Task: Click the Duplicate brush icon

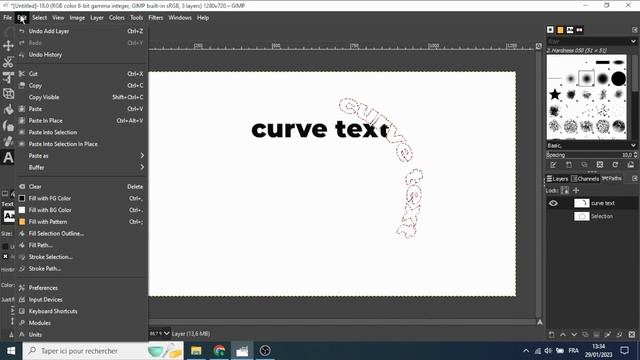Action: (584, 165)
